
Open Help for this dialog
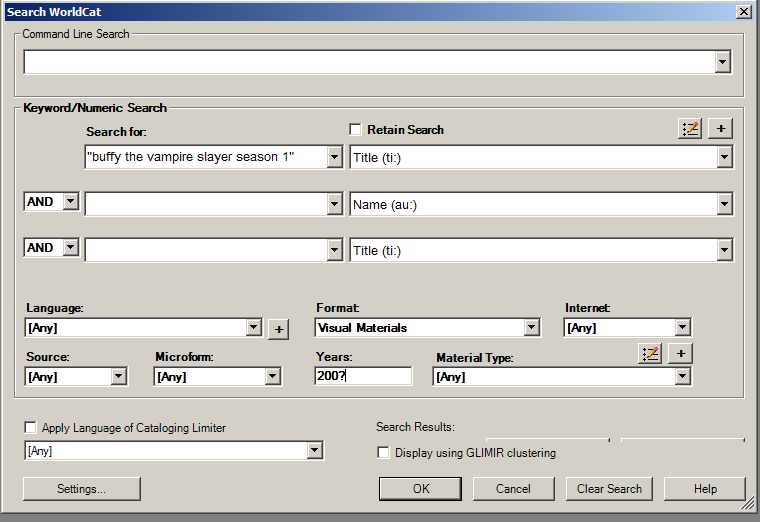pyautogui.click(x=705, y=489)
